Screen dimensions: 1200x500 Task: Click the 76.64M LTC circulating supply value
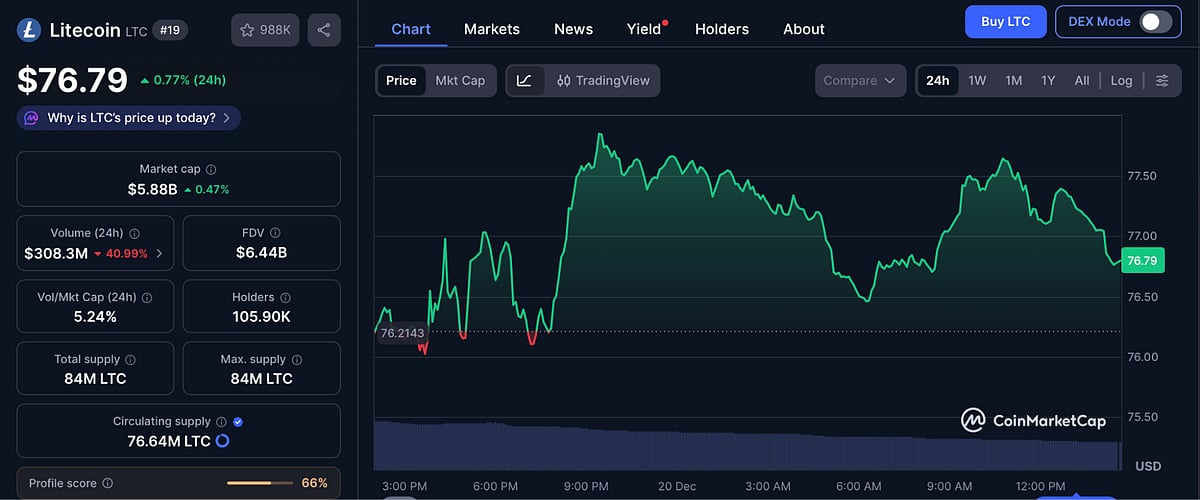pyautogui.click(x=169, y=441)
